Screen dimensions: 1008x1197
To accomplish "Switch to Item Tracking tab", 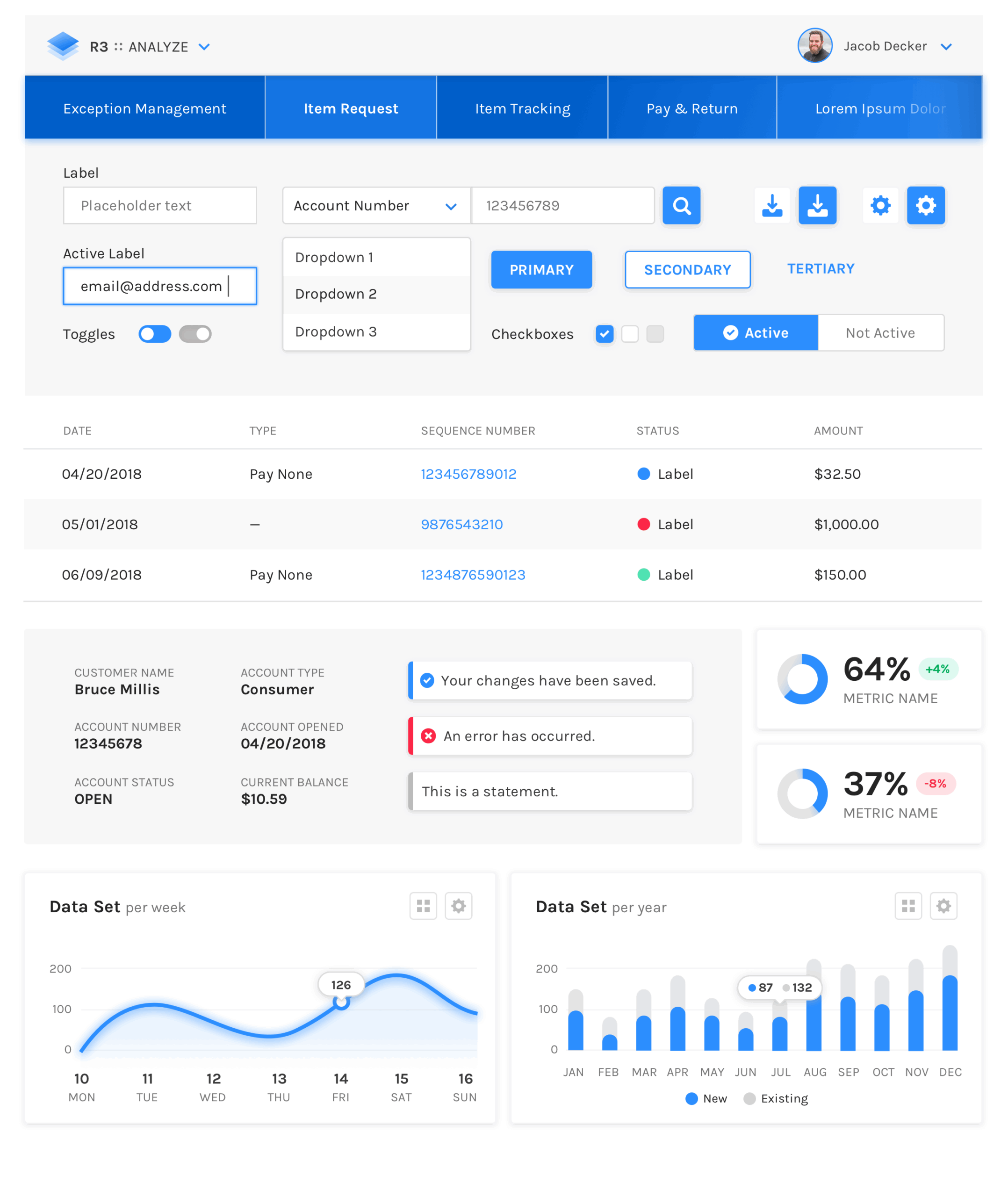I will [x=522, y=108].
